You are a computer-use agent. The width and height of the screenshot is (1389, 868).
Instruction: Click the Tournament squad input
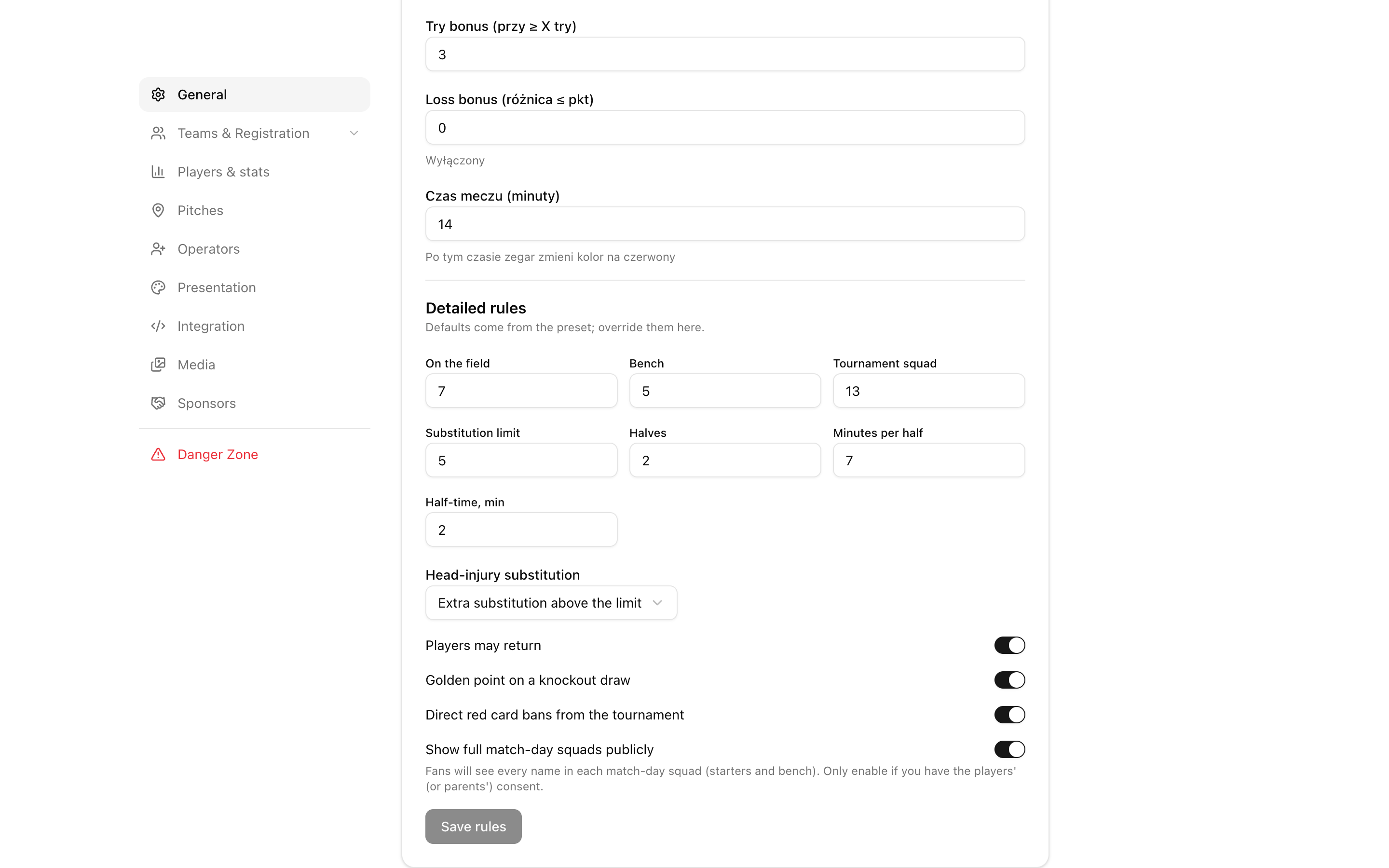(929, 391)
